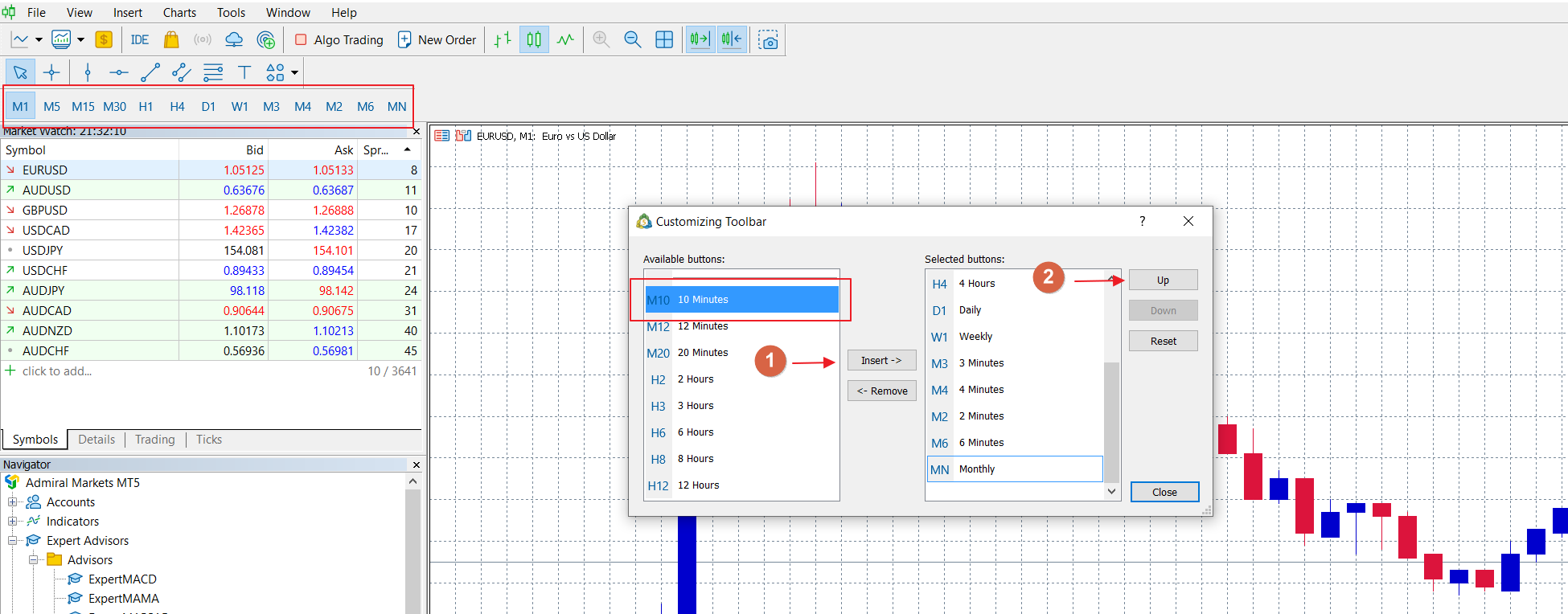Select the GBPUSD row in Market Watch

[x=211, y=210]
